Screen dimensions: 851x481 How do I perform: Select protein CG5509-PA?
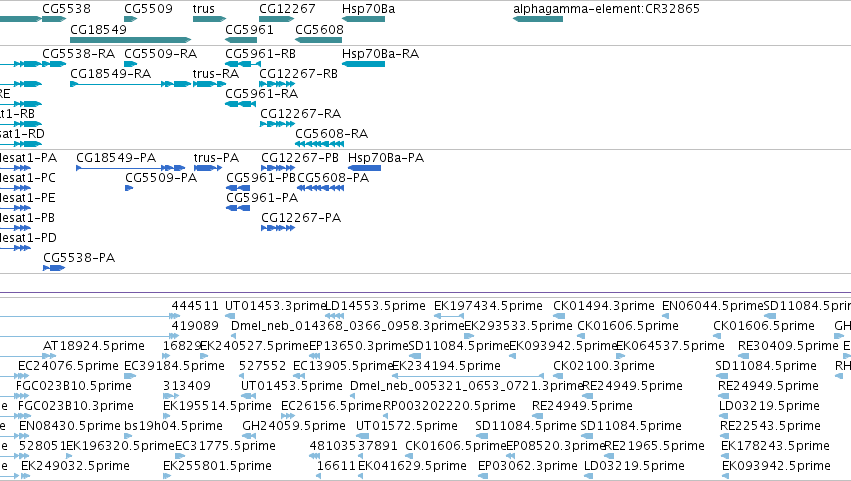(x=129, y=188)
